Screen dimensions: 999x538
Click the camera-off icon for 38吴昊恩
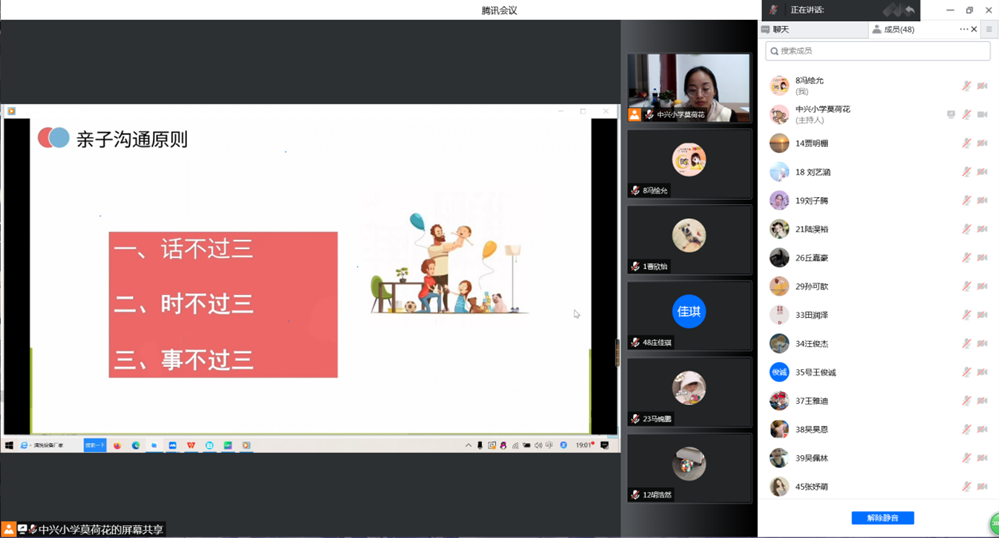982,429
